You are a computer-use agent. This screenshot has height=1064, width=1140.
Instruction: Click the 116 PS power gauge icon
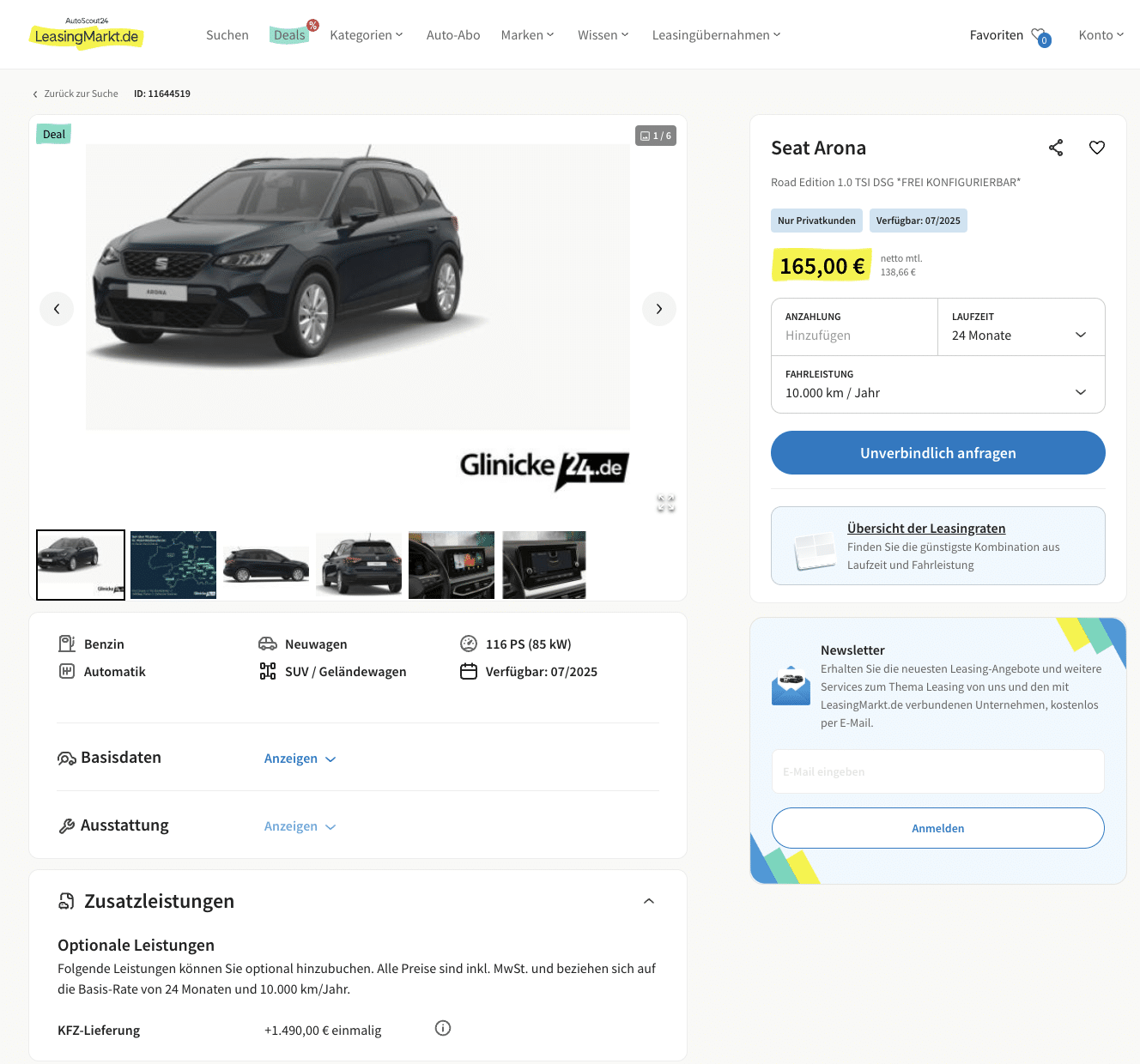469,644
